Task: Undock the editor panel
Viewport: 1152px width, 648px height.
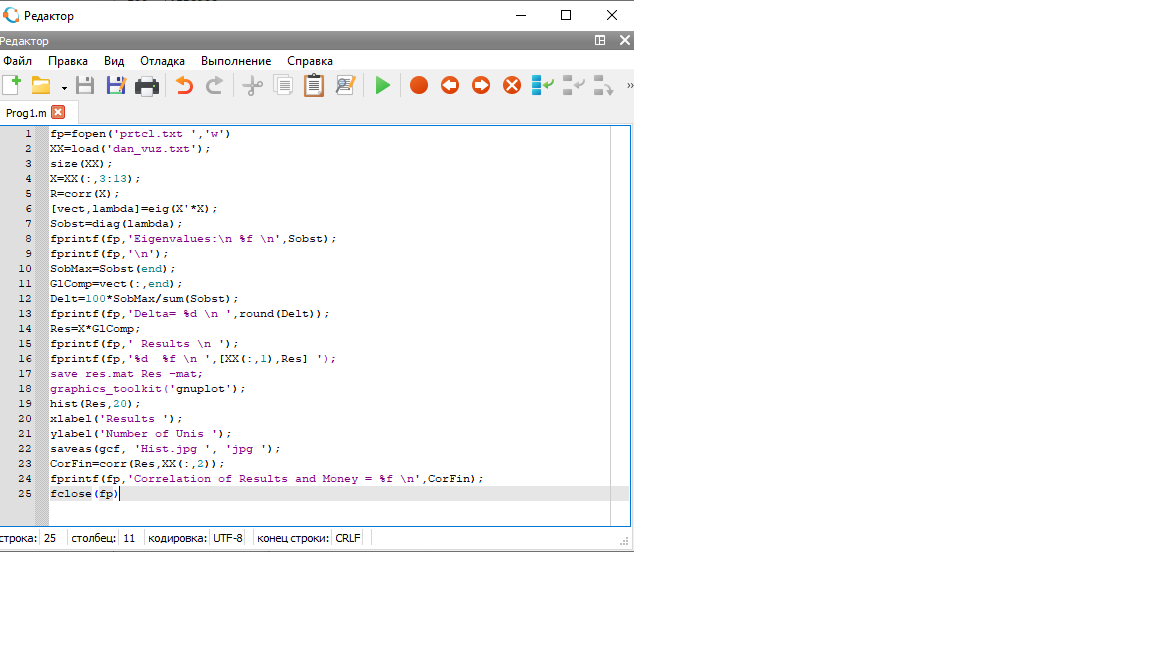Action: tap(600, 41)
